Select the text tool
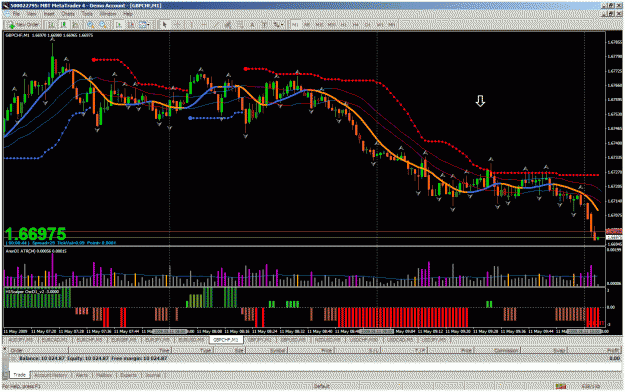The image size is (625, 392). pyautogui.click(x=252, y=25)
